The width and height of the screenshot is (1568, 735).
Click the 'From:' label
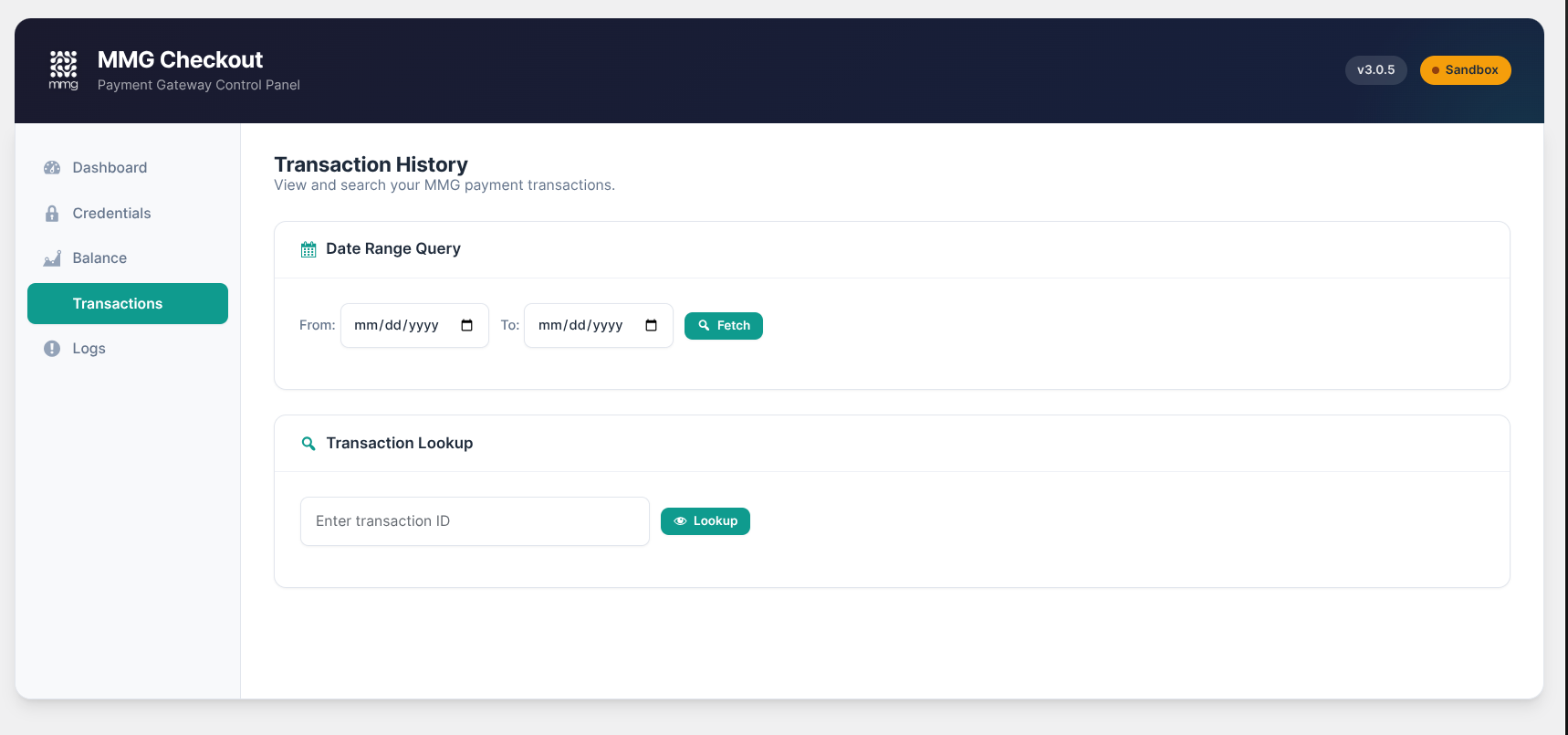317,326
